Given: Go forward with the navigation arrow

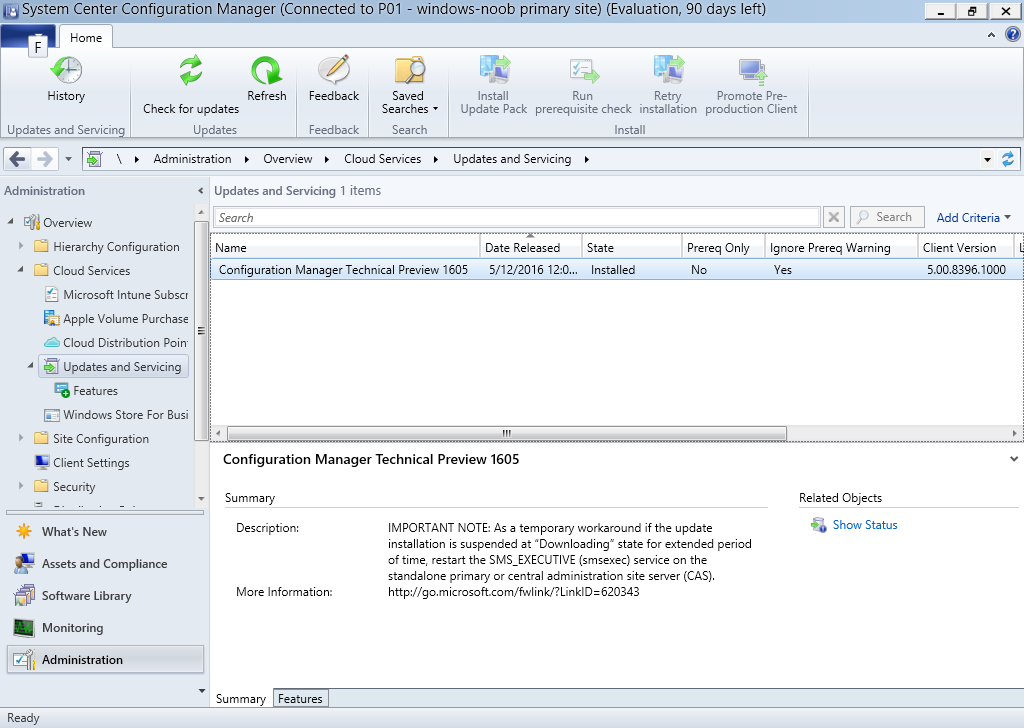Looking at the screenshot, I should coord(44,159).
